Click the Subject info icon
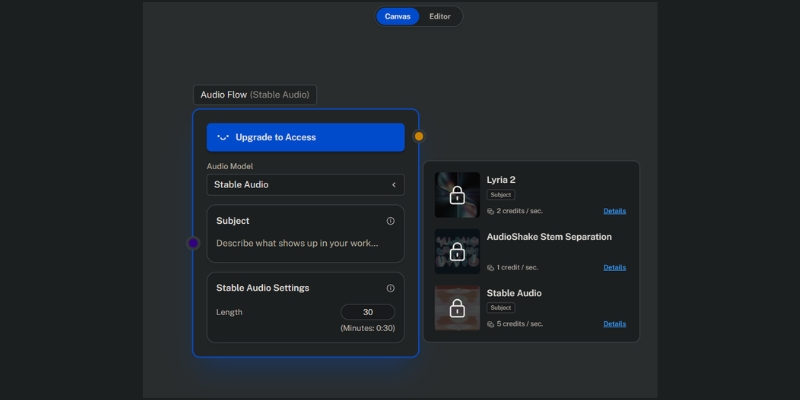This screenshot has width=800, height=400. pos(390,221)
